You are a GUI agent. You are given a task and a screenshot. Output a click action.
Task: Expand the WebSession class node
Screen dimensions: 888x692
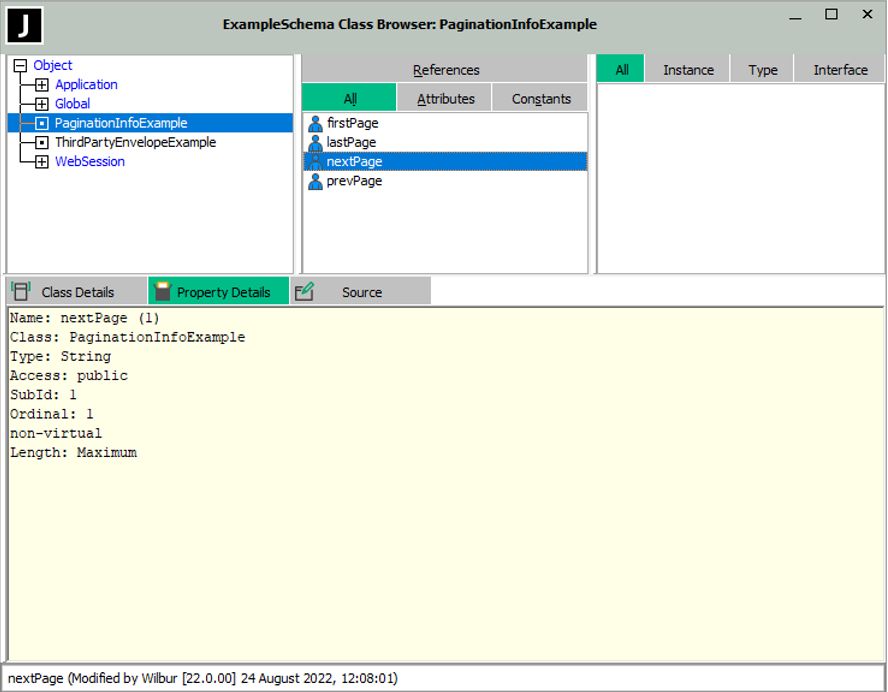click(x=42, y=162)
